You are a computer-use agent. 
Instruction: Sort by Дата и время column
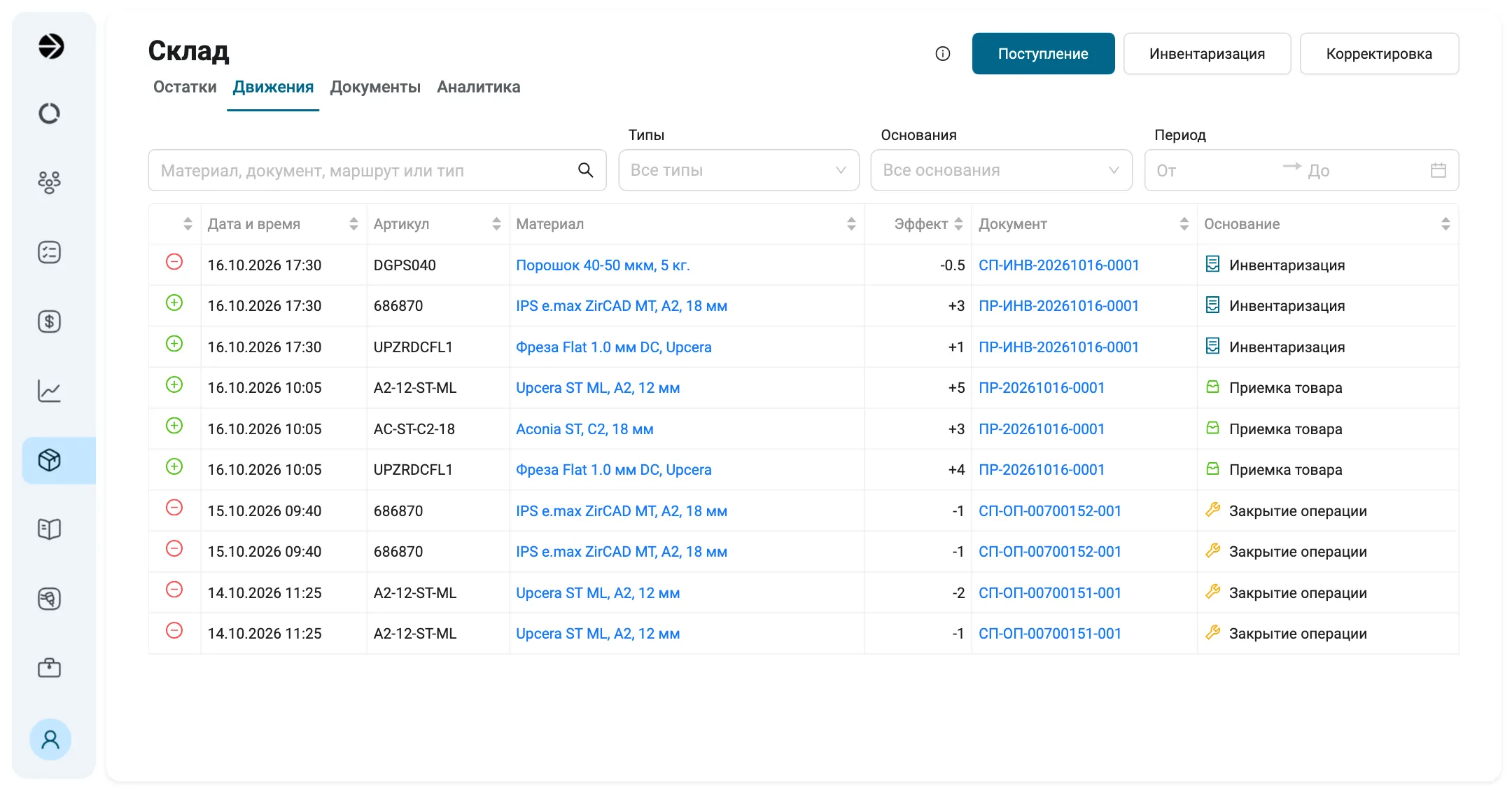[353, 224]
